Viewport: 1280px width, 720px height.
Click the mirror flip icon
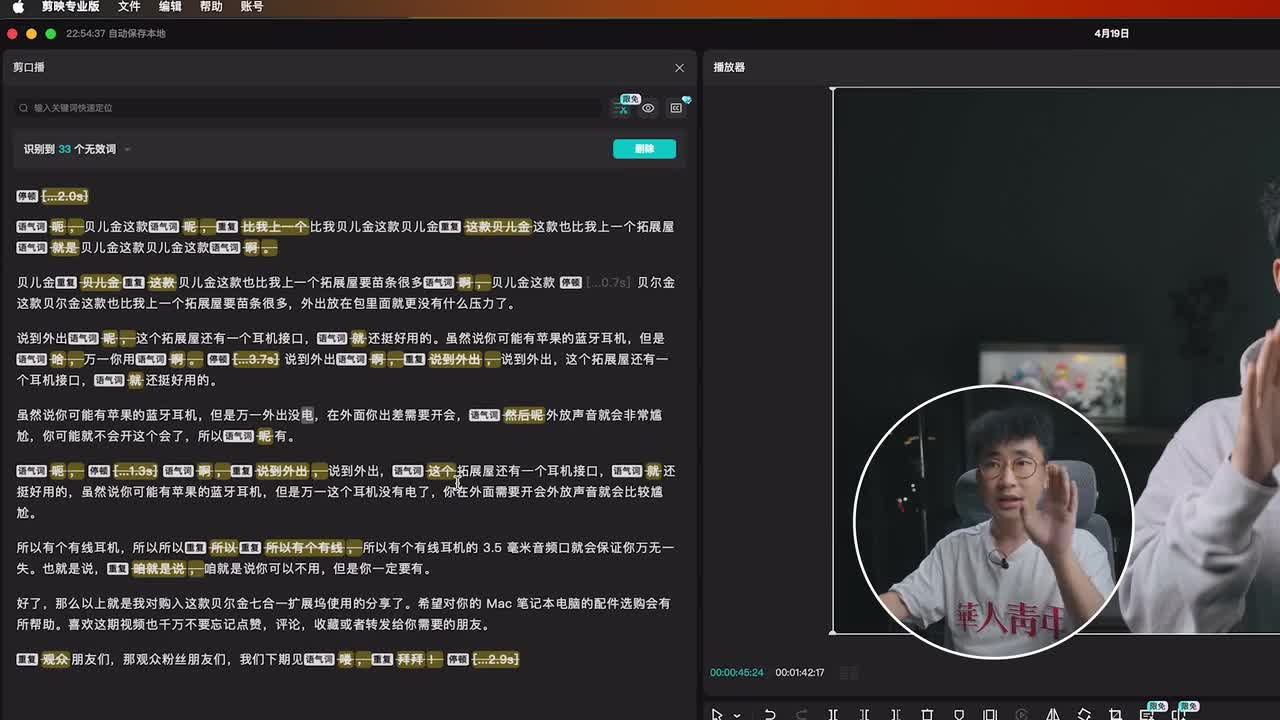point(1052,714)
